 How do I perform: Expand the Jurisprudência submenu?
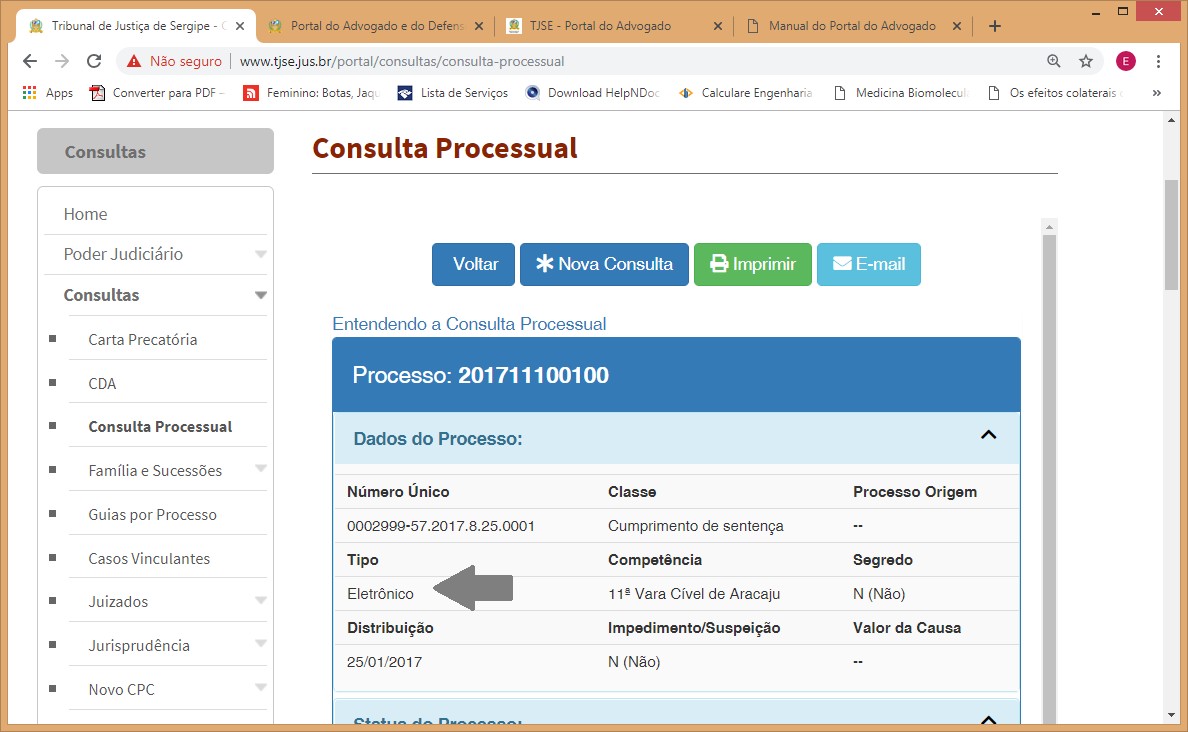260,645
